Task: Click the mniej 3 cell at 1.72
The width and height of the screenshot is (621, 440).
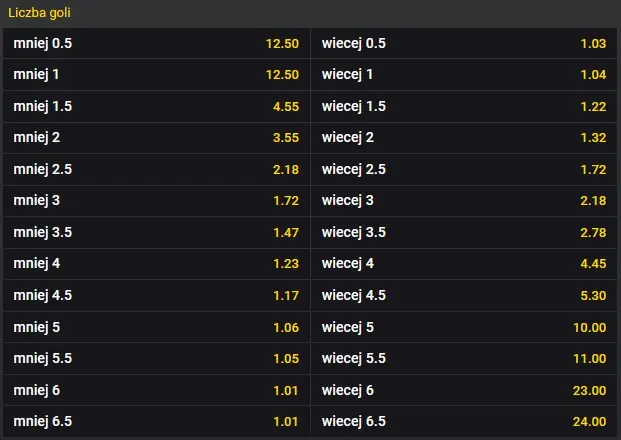Action: [156, 202]
